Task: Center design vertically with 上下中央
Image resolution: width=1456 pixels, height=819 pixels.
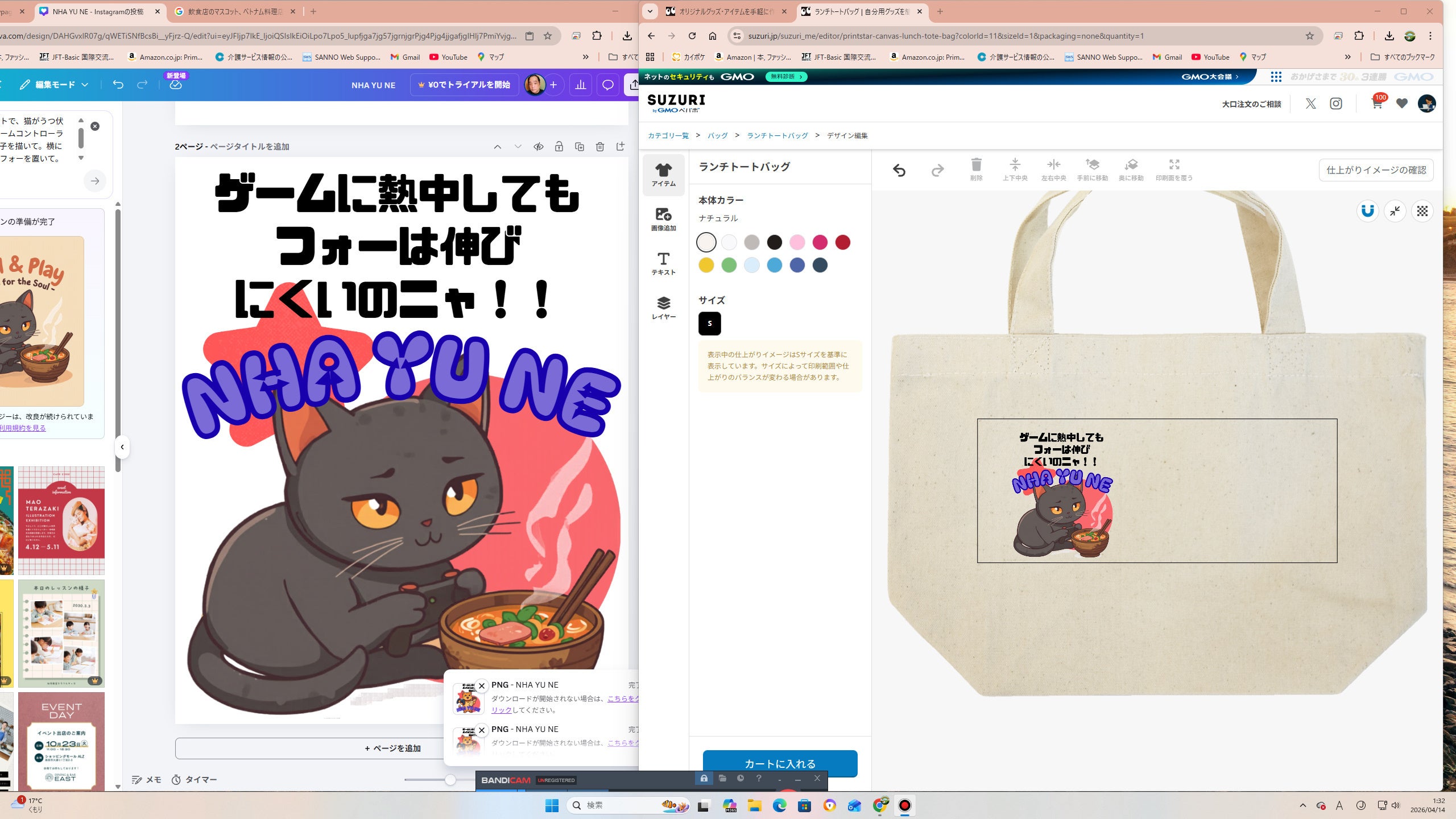Action: (1015, 169)
